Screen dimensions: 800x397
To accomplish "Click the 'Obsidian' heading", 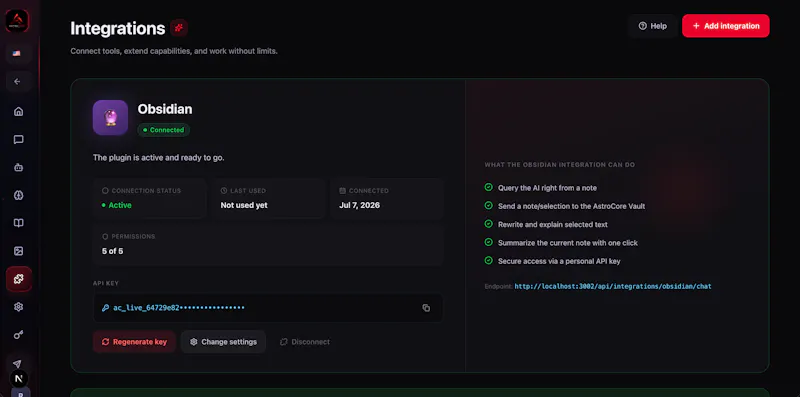I will [x=165, y=109].
